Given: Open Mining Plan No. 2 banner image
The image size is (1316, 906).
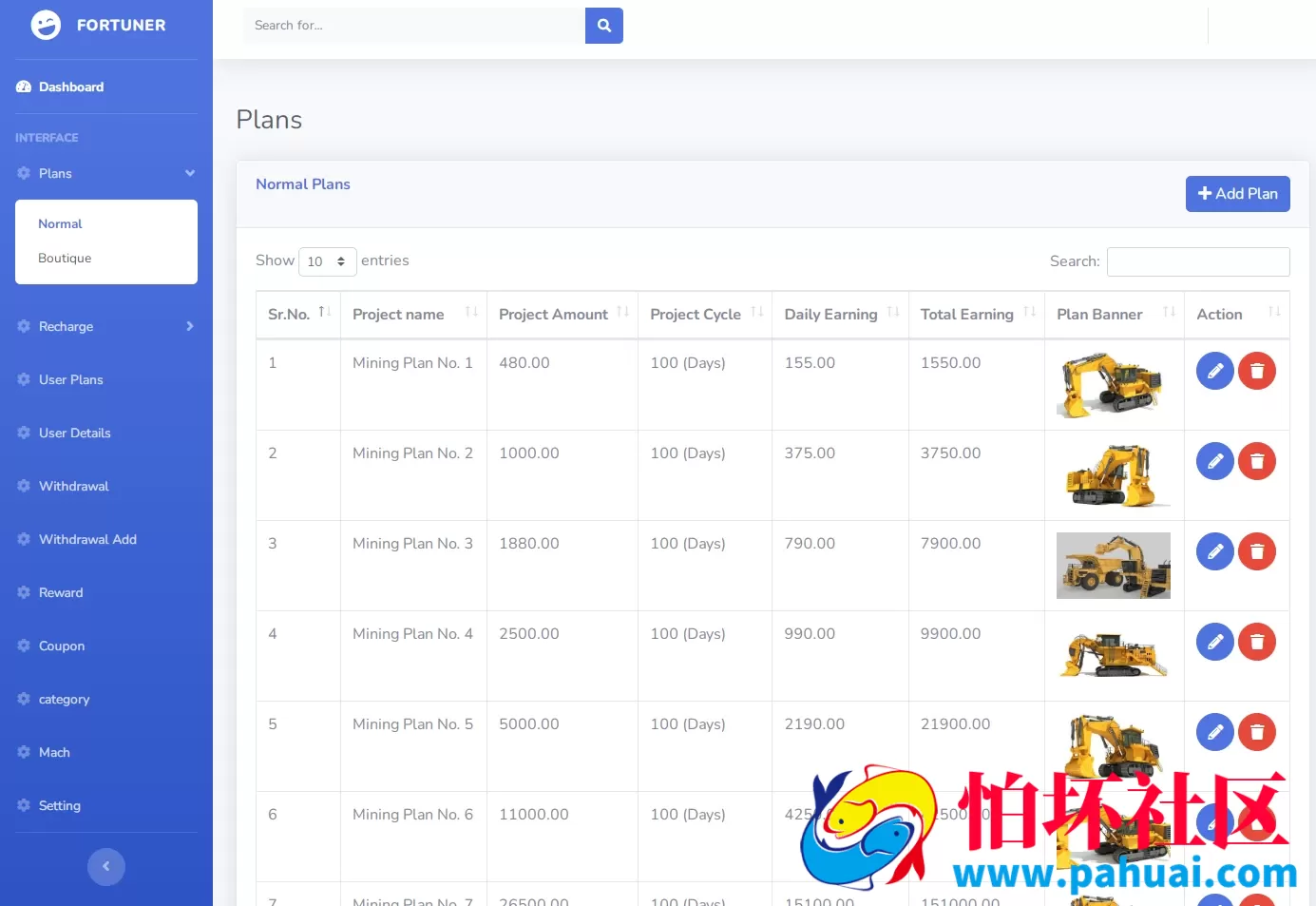Looking at the screenshot, I should click(x=1114, y=475).
